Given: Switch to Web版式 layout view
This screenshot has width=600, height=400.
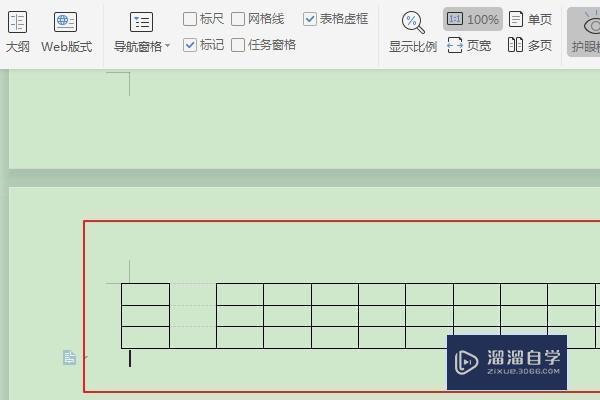Looking at the screenshot, I should pos(66,32).
